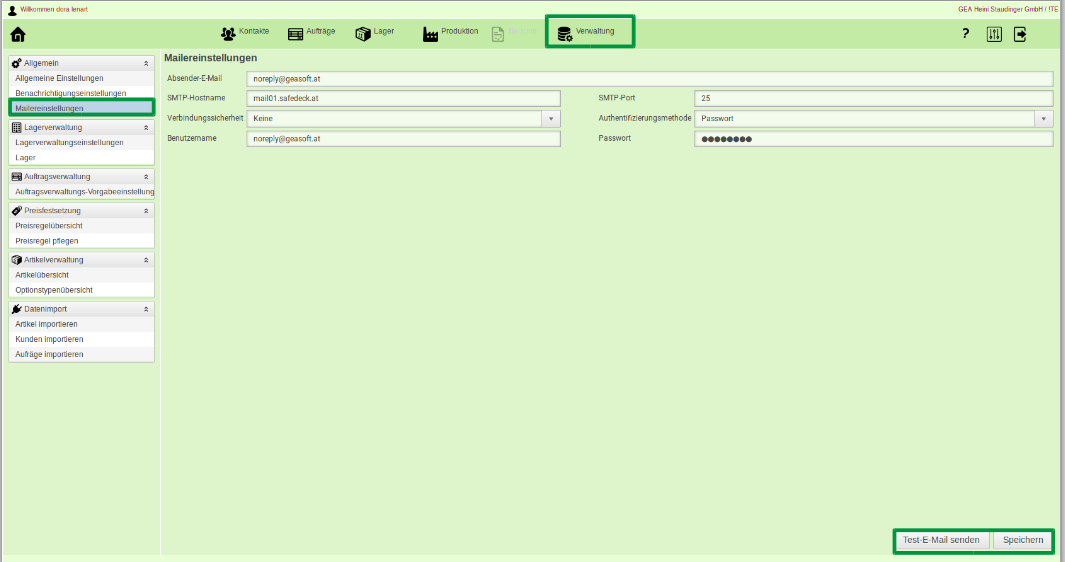The image size is (1065, 562).
Task: Open the Kontakte module
Action: (244, 32)
